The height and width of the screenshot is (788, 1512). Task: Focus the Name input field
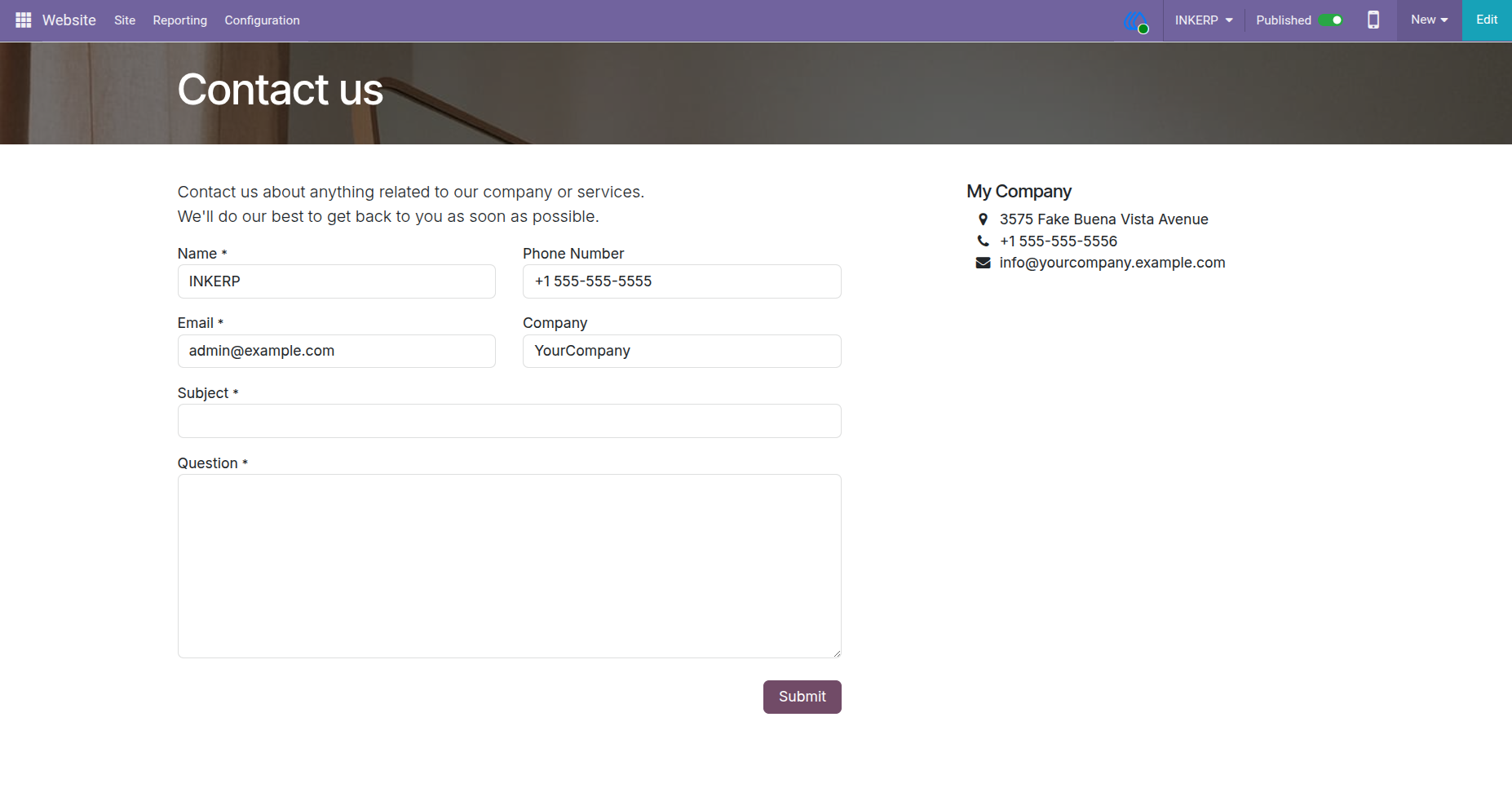[x=337, y=281]
